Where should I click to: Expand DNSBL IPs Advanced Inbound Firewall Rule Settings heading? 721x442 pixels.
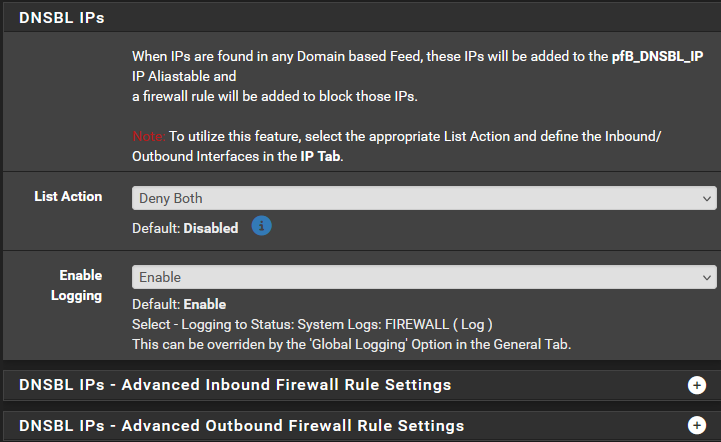[x=235, y=385]
